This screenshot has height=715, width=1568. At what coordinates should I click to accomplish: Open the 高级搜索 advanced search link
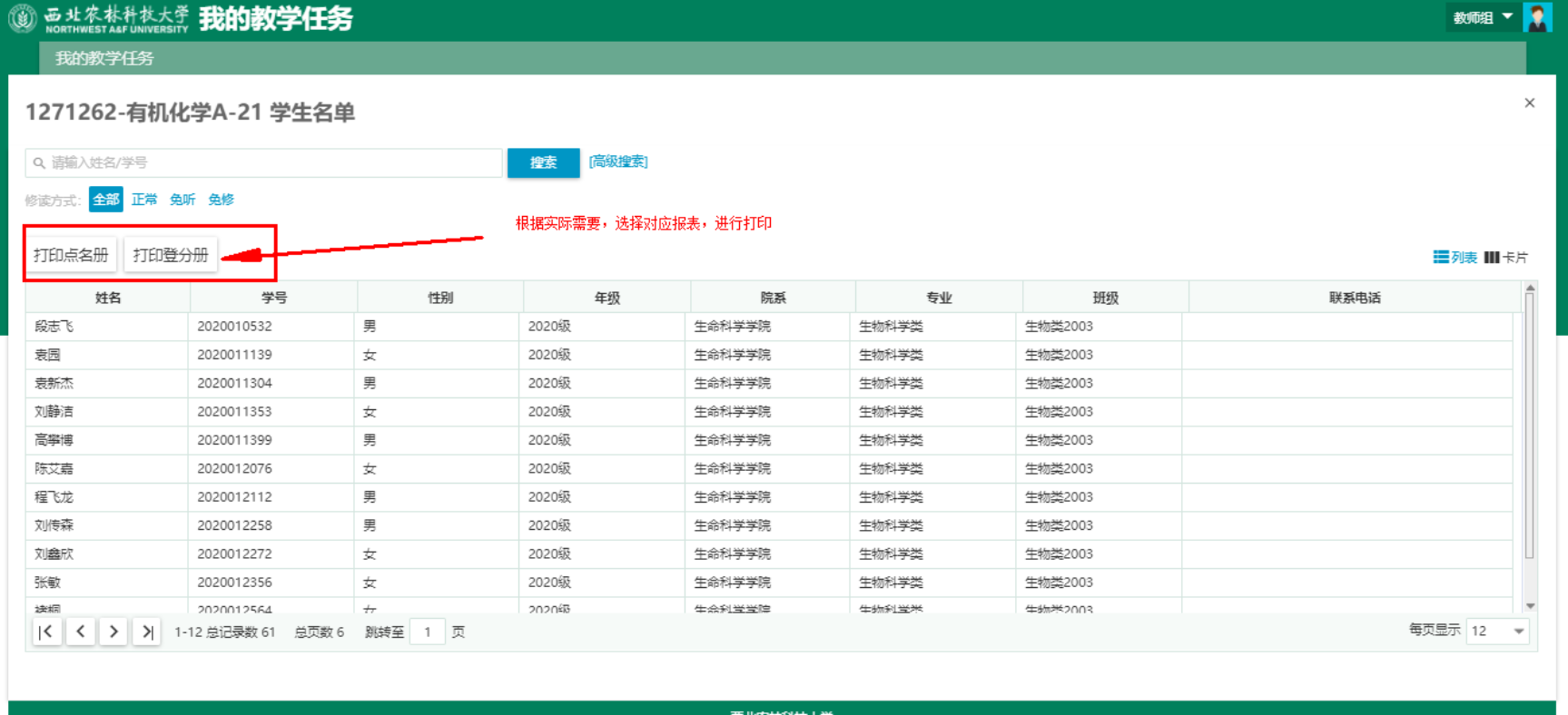pos(618,162)
